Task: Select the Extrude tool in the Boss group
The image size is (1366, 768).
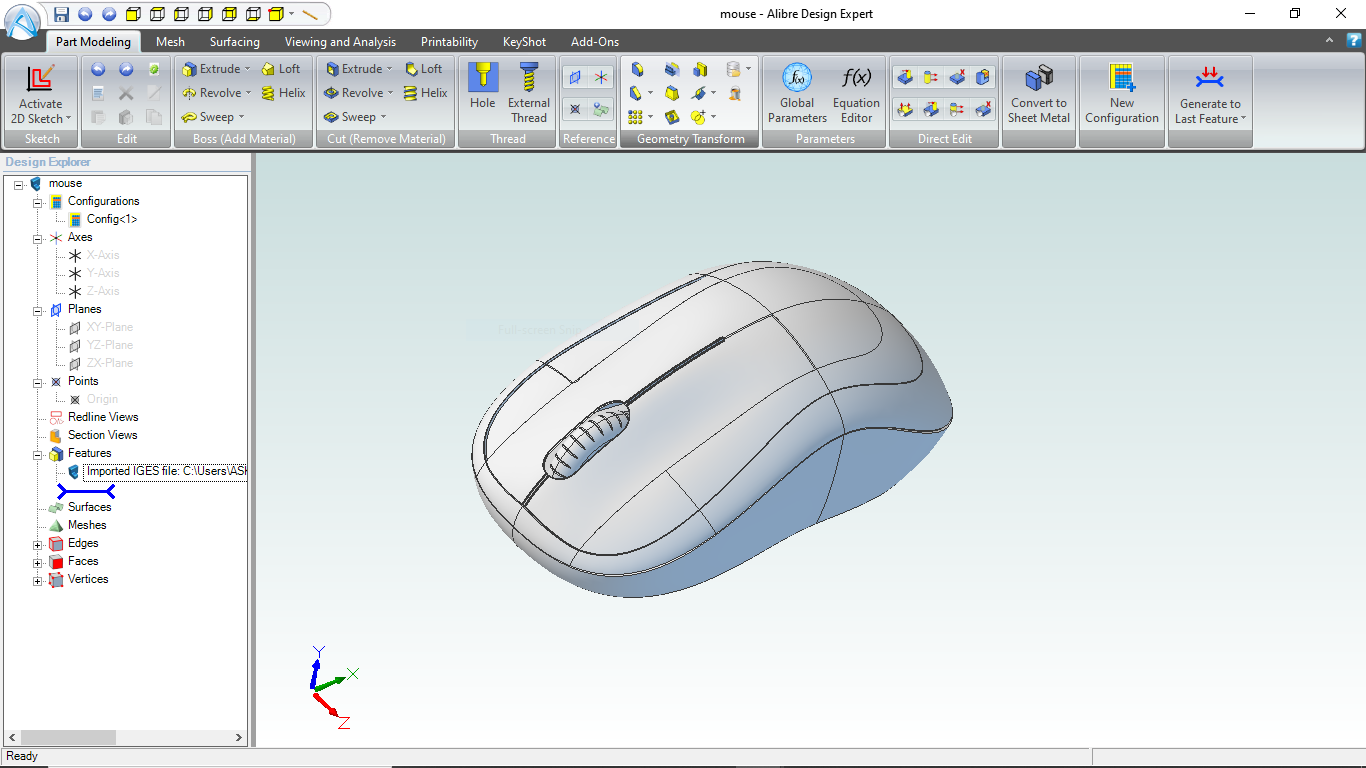Action: tap(212, 69)
